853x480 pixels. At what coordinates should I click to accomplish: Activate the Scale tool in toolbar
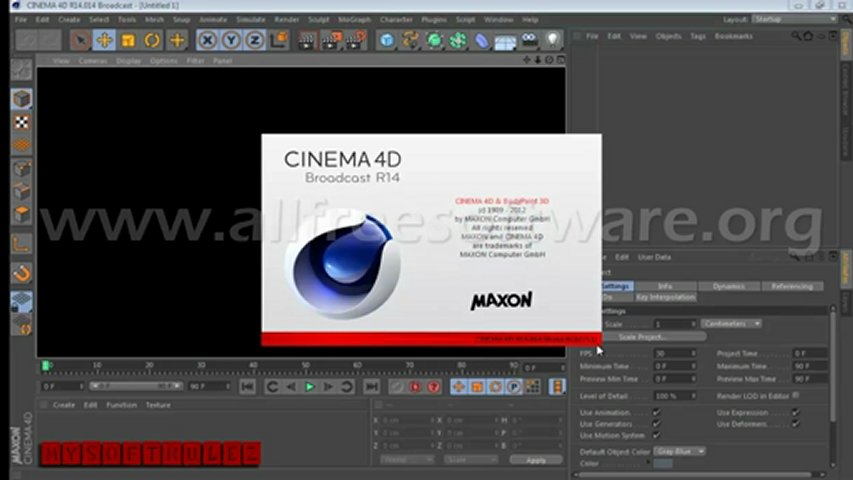[x=128, y=40]
